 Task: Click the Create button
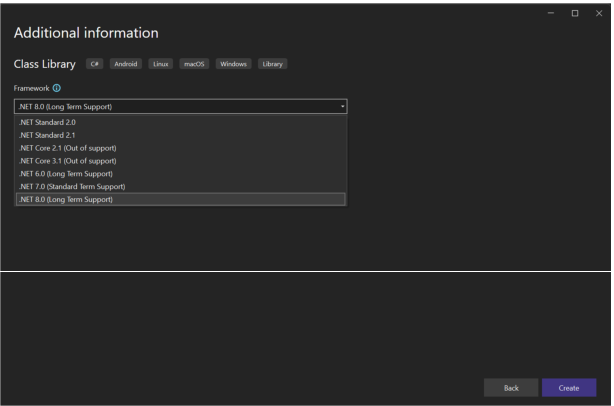(x=569, y=388)
